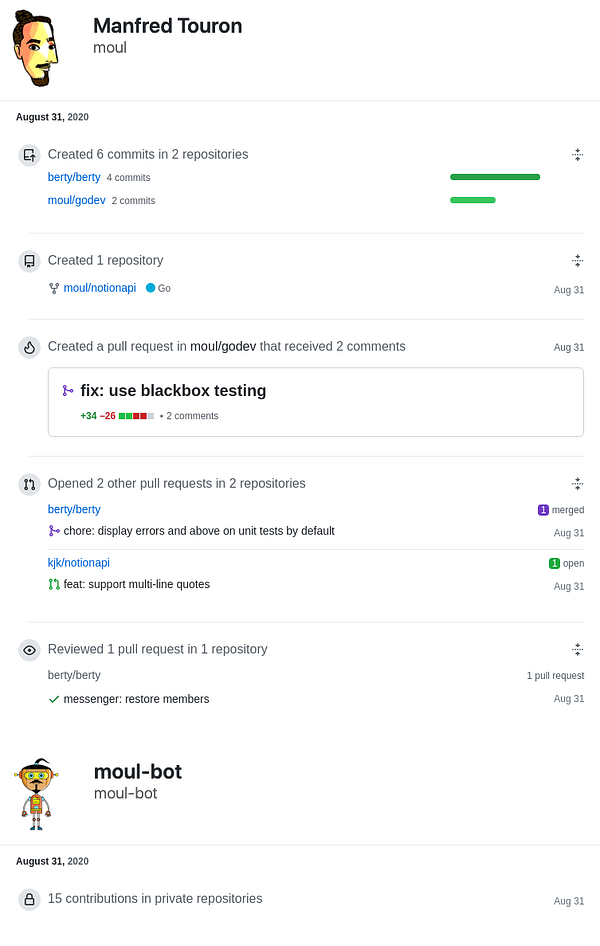The width and height of the screenshot is (600, 946).
Task: Click the lock icon for private contributions
Action: [29, 899]
